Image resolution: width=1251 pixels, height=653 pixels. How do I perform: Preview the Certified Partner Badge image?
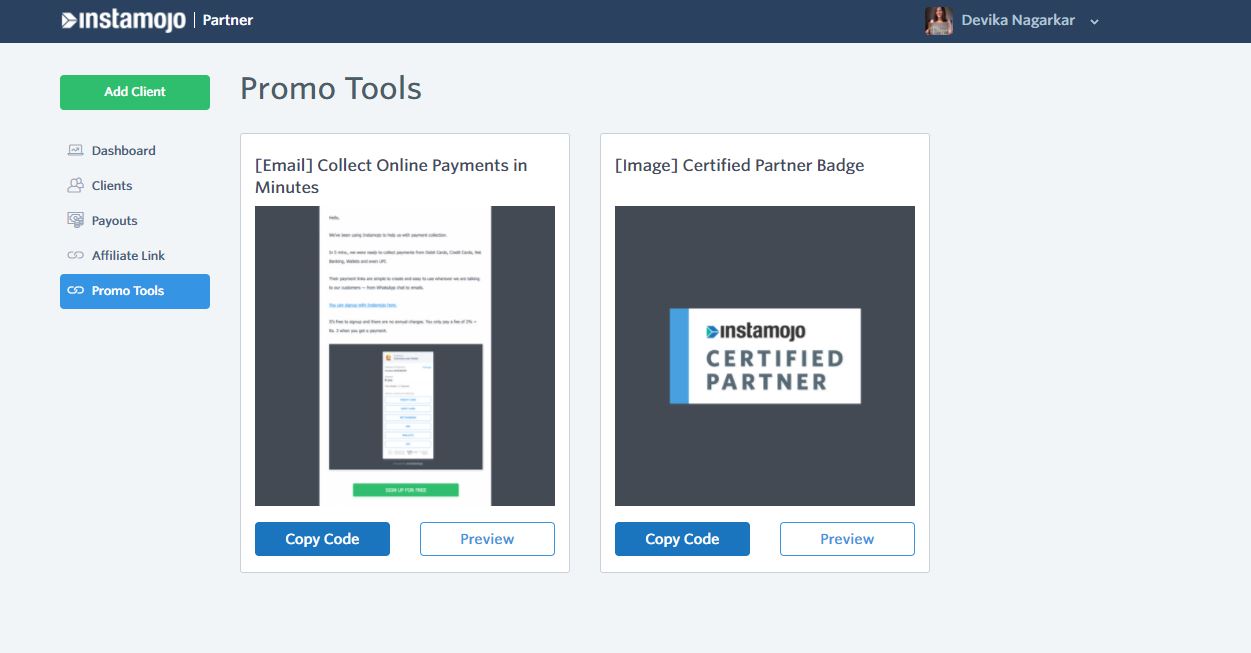point(847,539)
